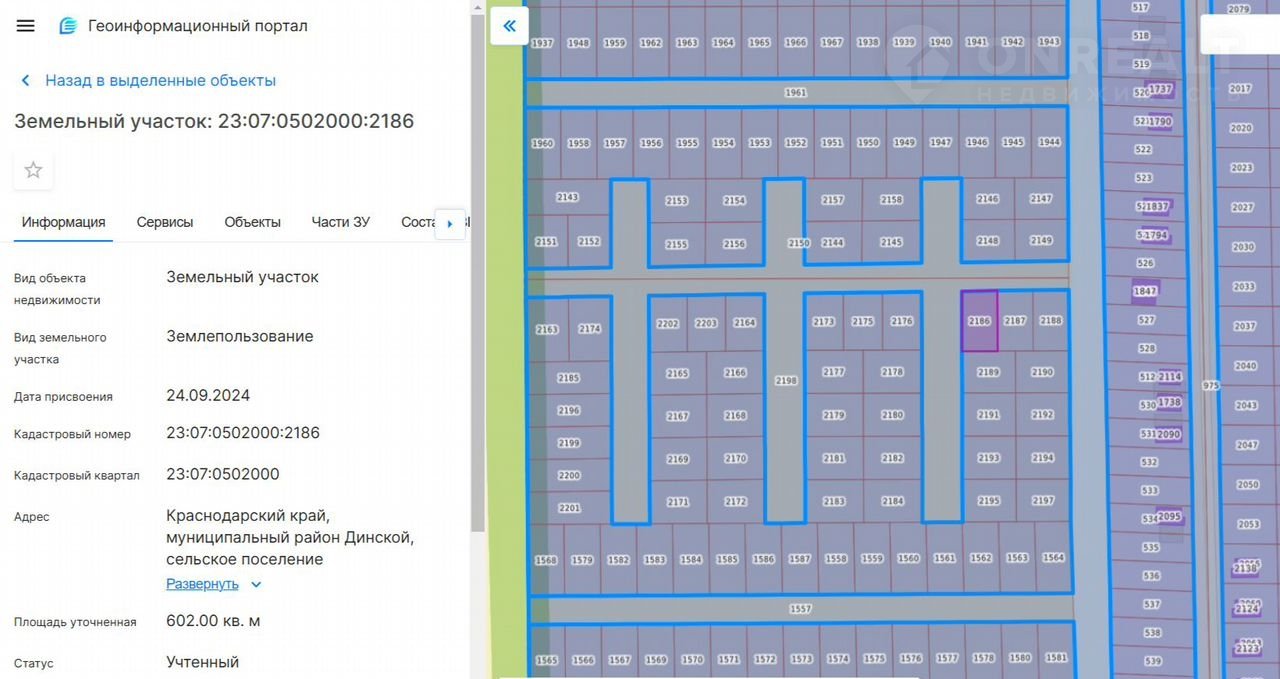This screenshot has height=679, width=1280.
Task: Collapse the side panel with double-arrow
Action: point(509,26)
